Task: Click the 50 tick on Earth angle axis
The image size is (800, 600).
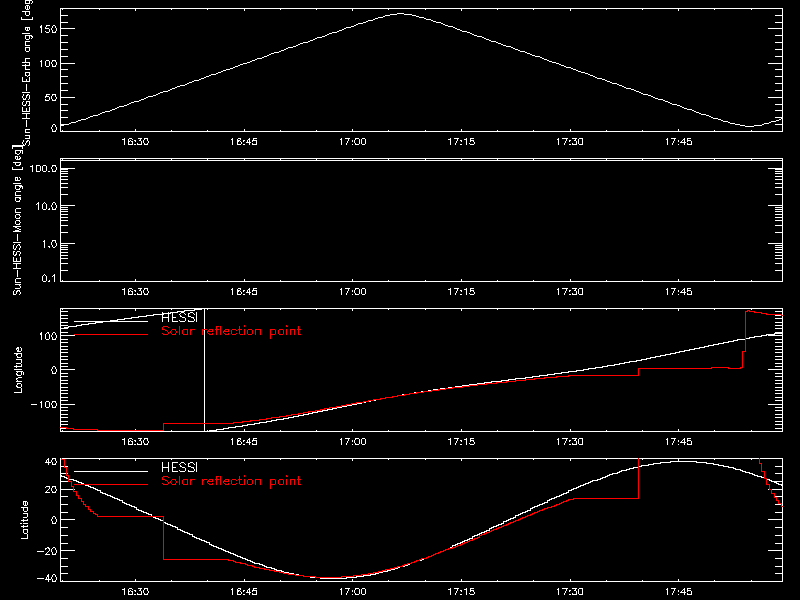Action: pos(51,97)
